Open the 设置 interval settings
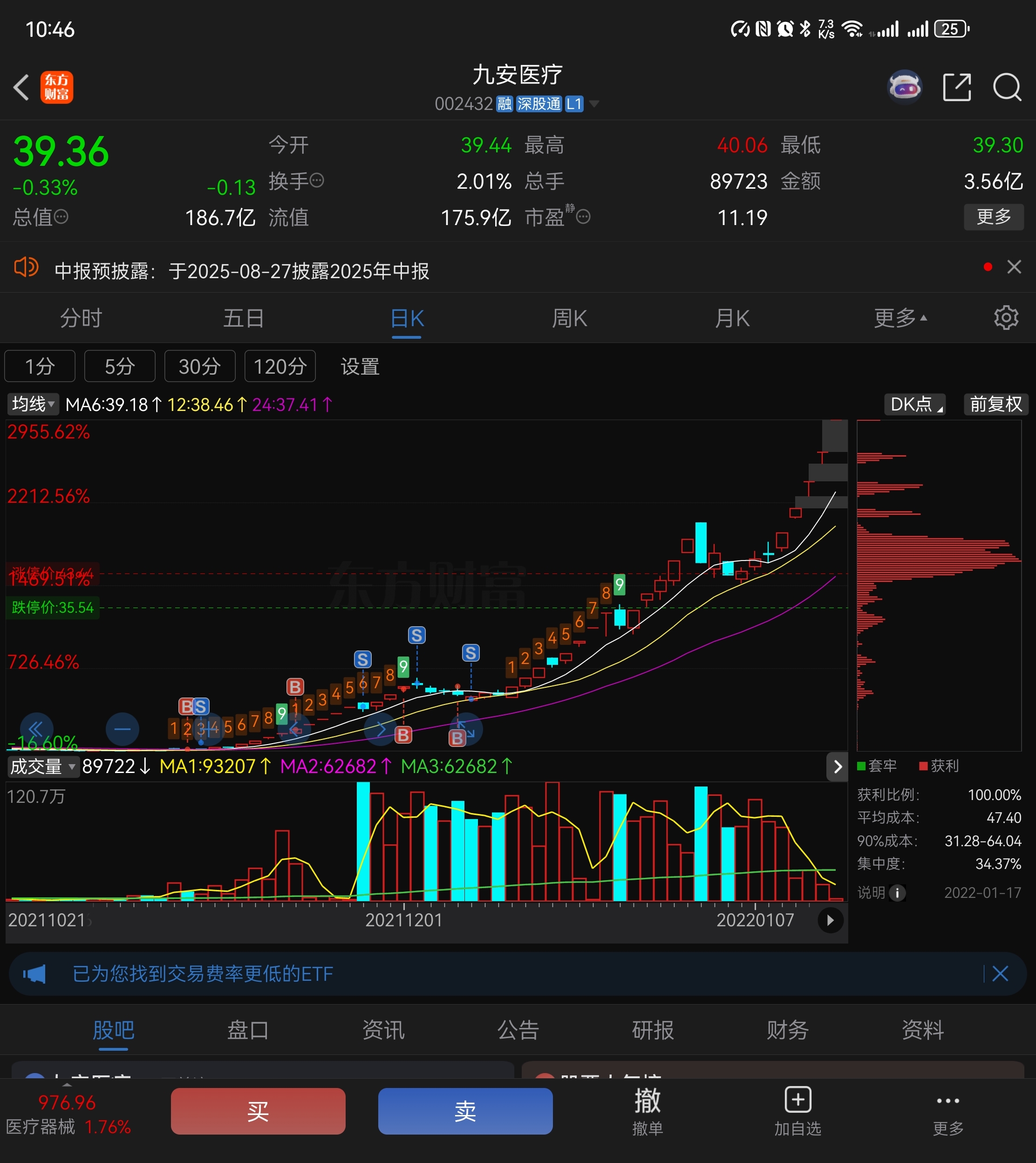Viewport: 1036px width, 1163px height. pyautogui.click(x=360, y=366)
